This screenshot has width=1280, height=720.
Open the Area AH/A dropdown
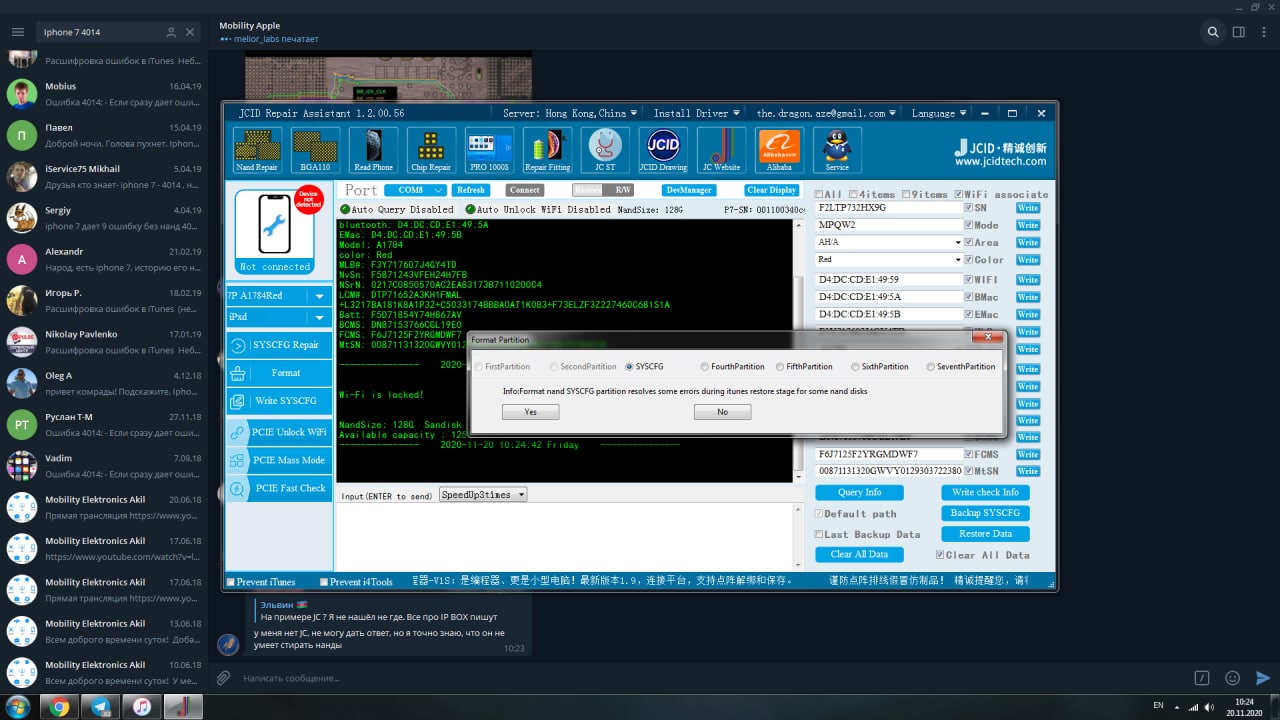958,242
